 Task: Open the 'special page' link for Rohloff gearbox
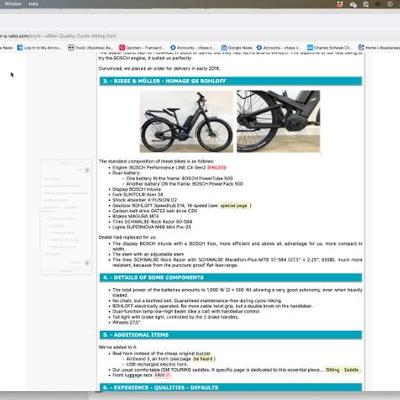[234, 206]
